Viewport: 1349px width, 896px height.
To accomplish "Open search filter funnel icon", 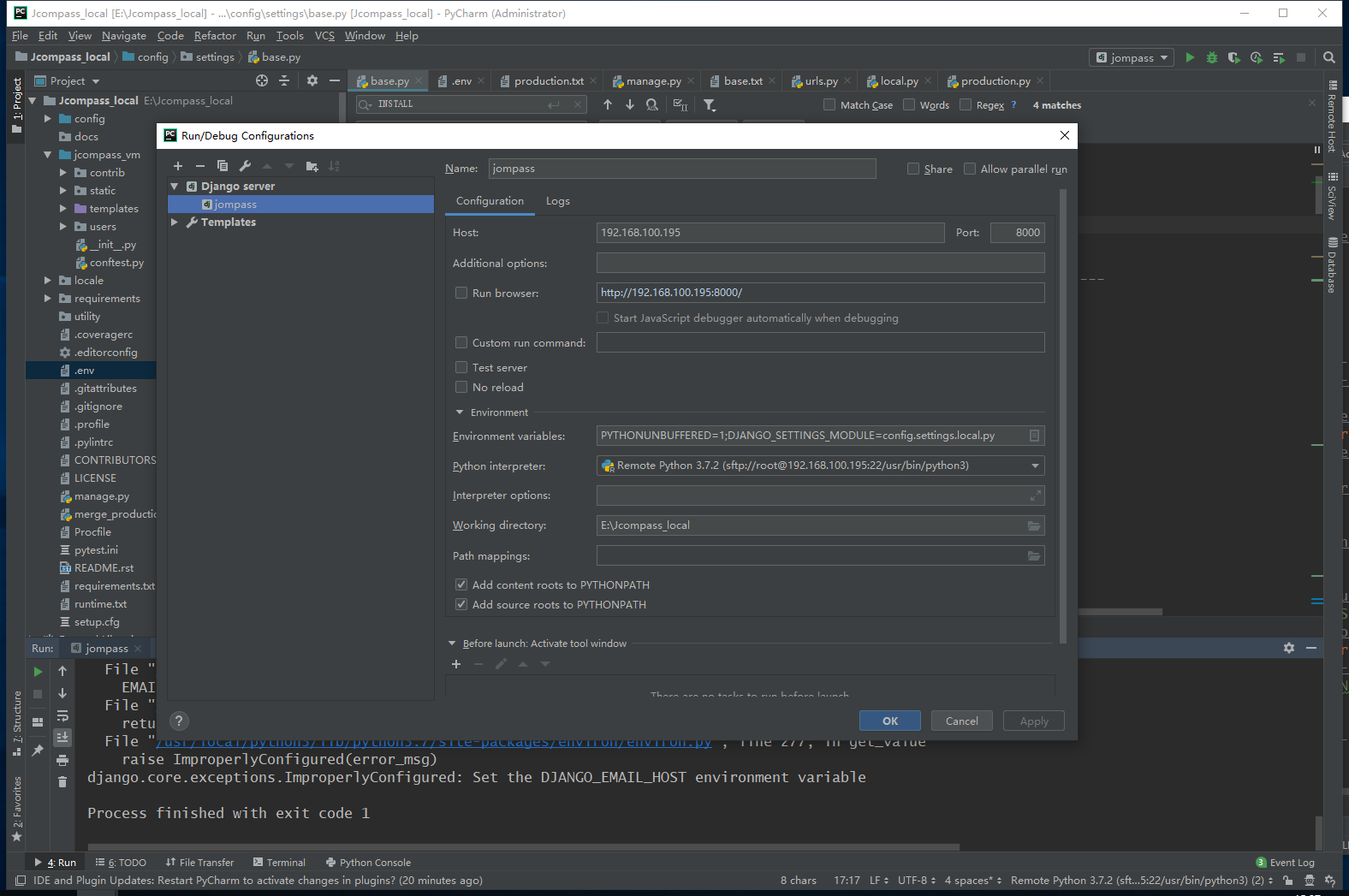I will (710, 104).
